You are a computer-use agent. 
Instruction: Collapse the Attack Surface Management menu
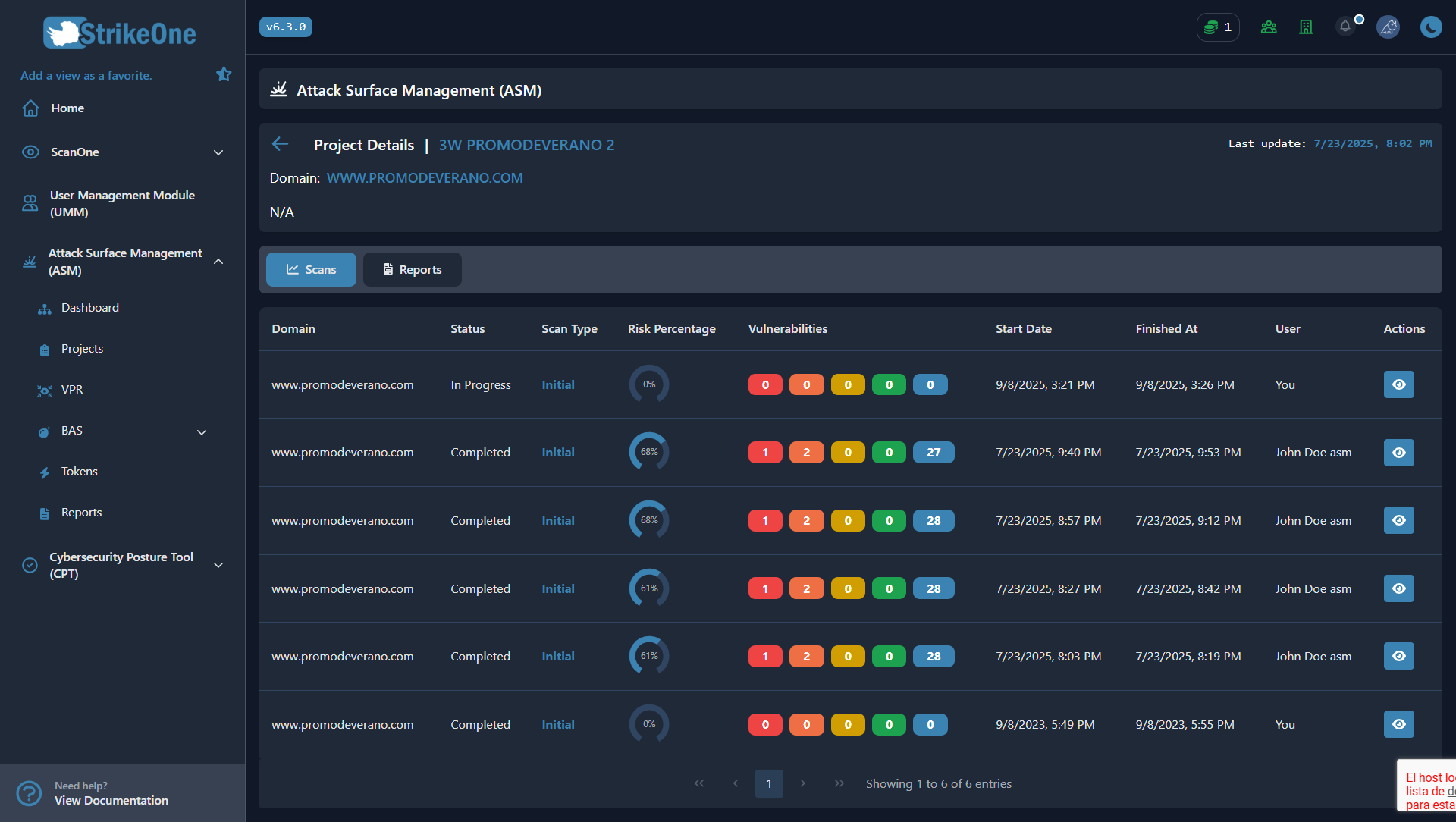click(x=218, y=261)
